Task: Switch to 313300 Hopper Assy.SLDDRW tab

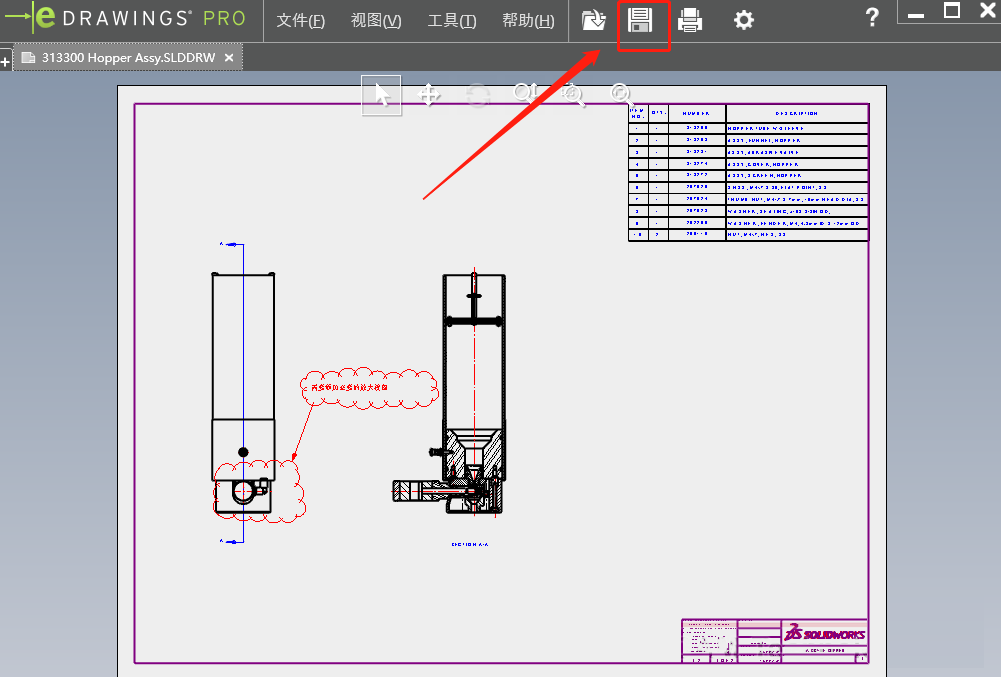Action: 127,58
